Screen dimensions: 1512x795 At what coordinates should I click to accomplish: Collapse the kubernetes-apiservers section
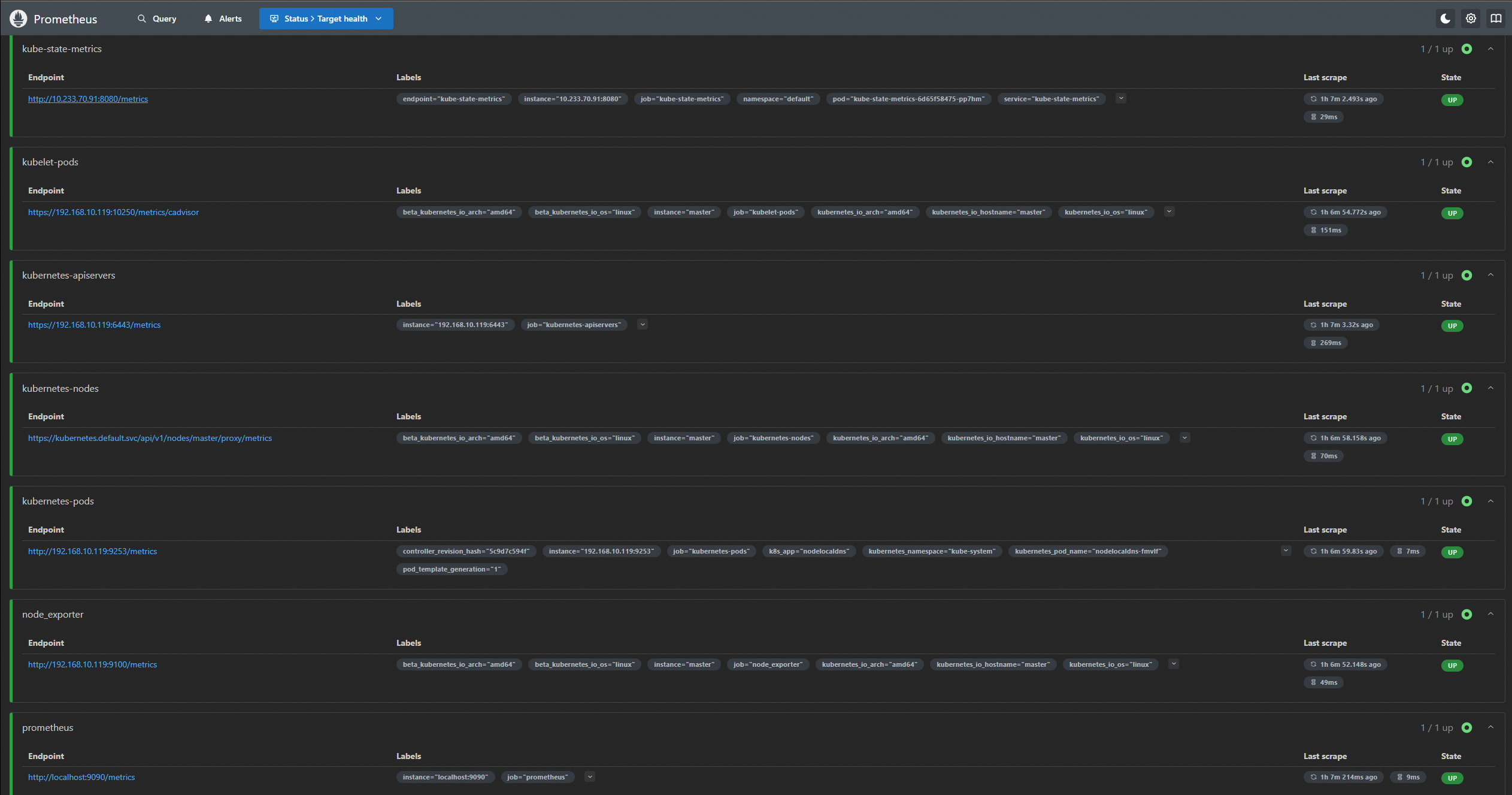(x=1490, y=276)
